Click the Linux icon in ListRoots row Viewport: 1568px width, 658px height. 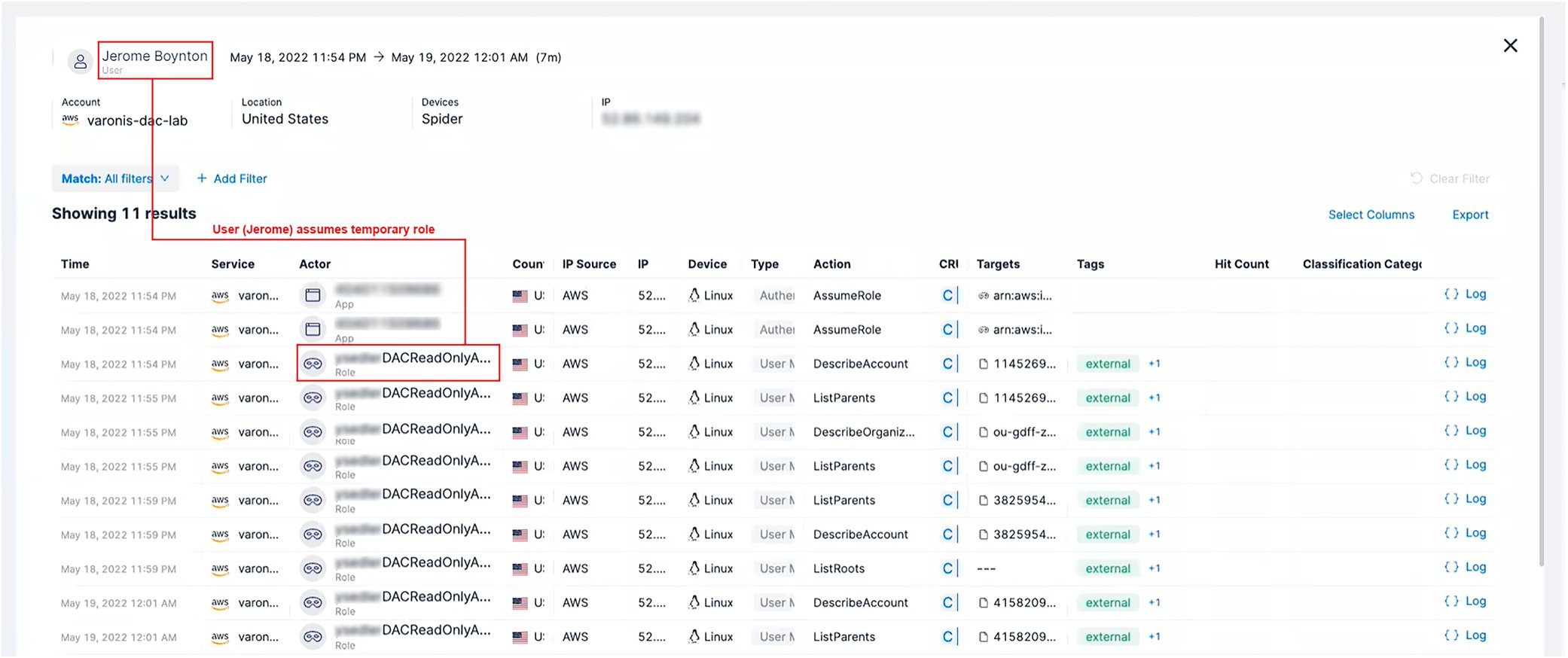[694, 568]
